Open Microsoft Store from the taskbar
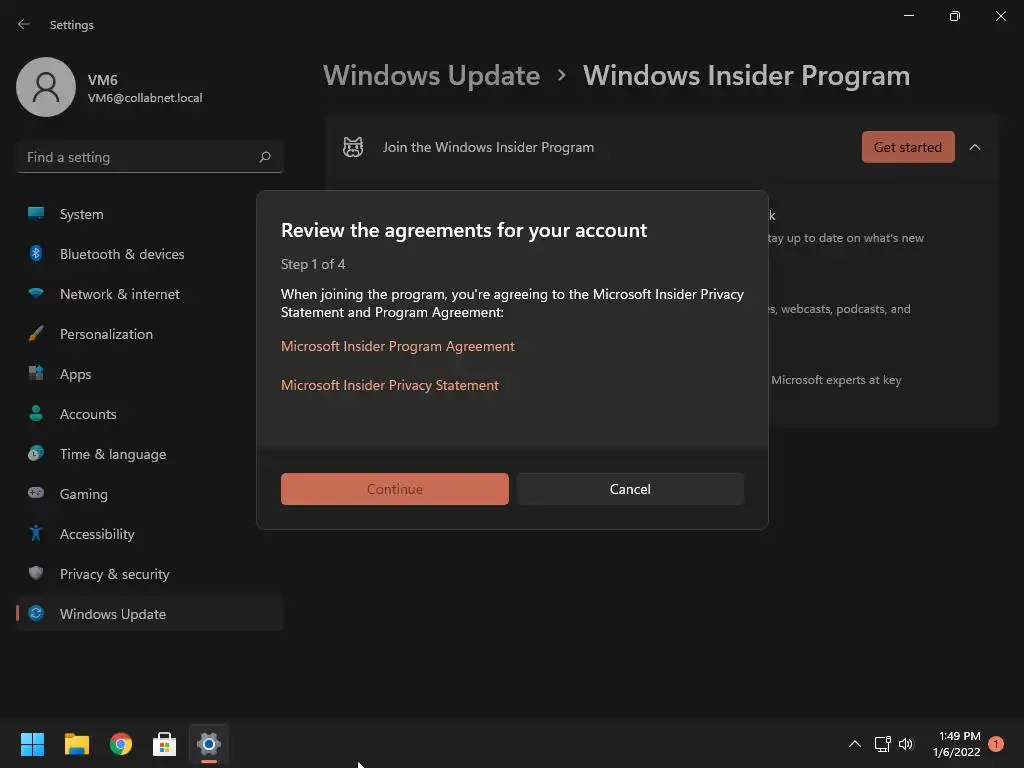The width and height of the screenshot is (1024, 768). [165, 744]
